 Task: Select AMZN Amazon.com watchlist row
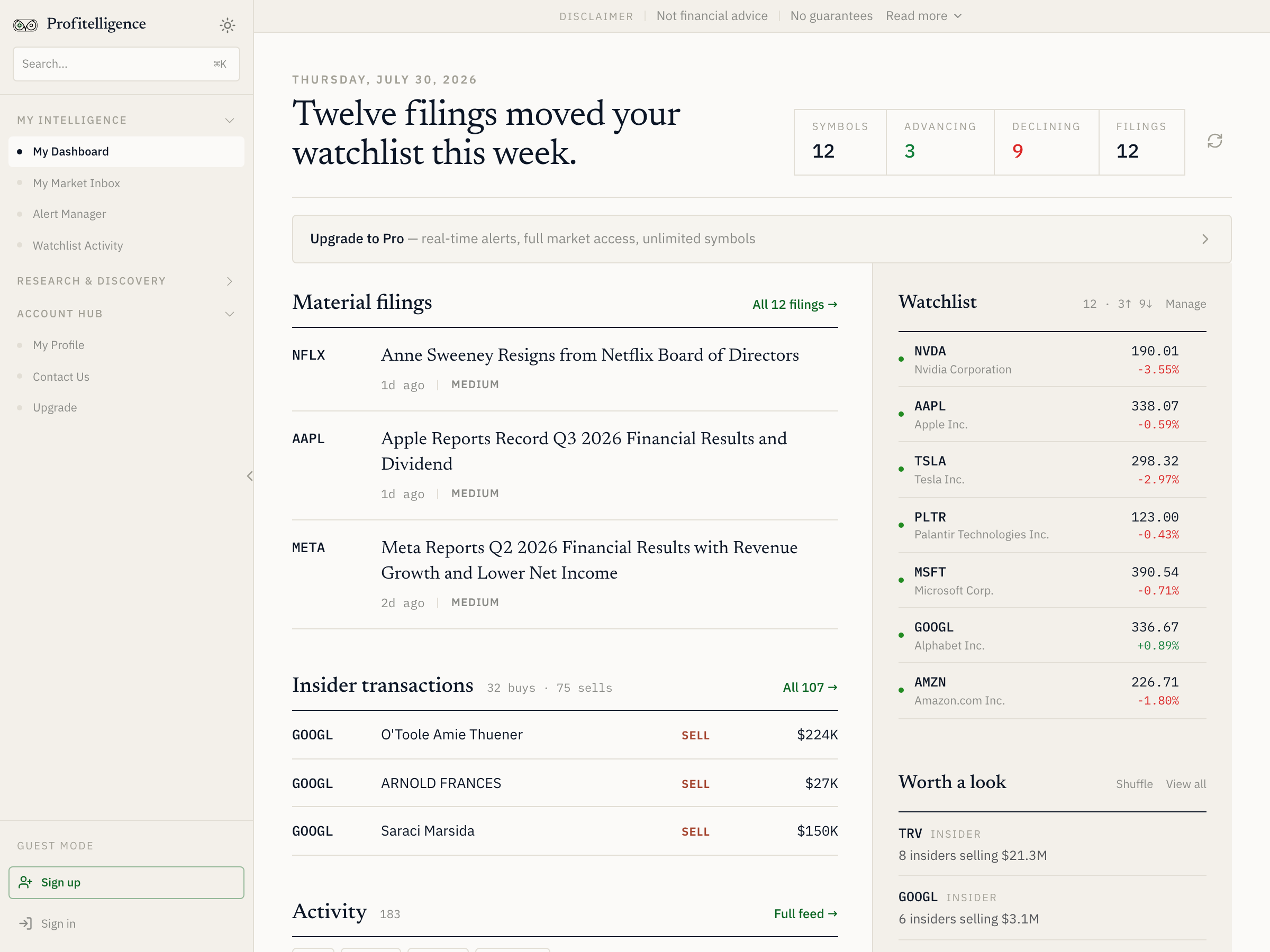tap(1052, 691)
